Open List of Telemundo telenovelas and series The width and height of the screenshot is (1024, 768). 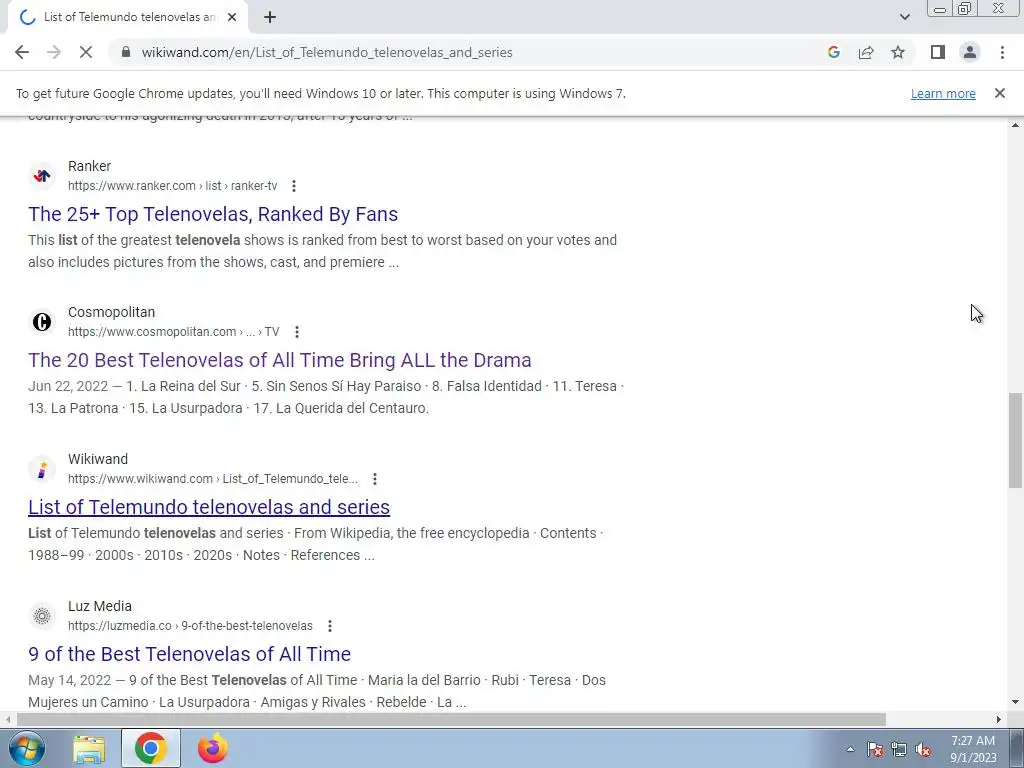pyautogui.click(x=209, y=507)
